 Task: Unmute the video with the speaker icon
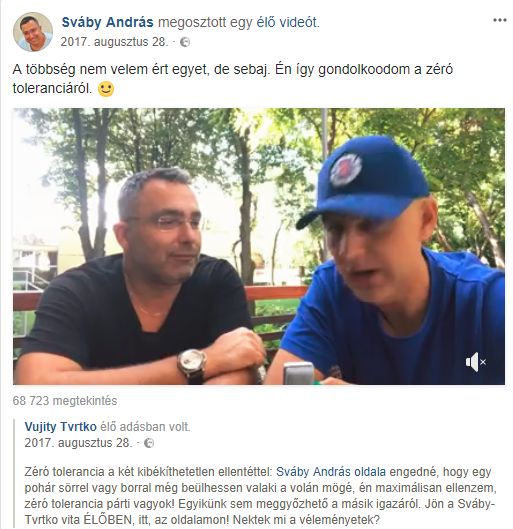[x=475, y=362]
